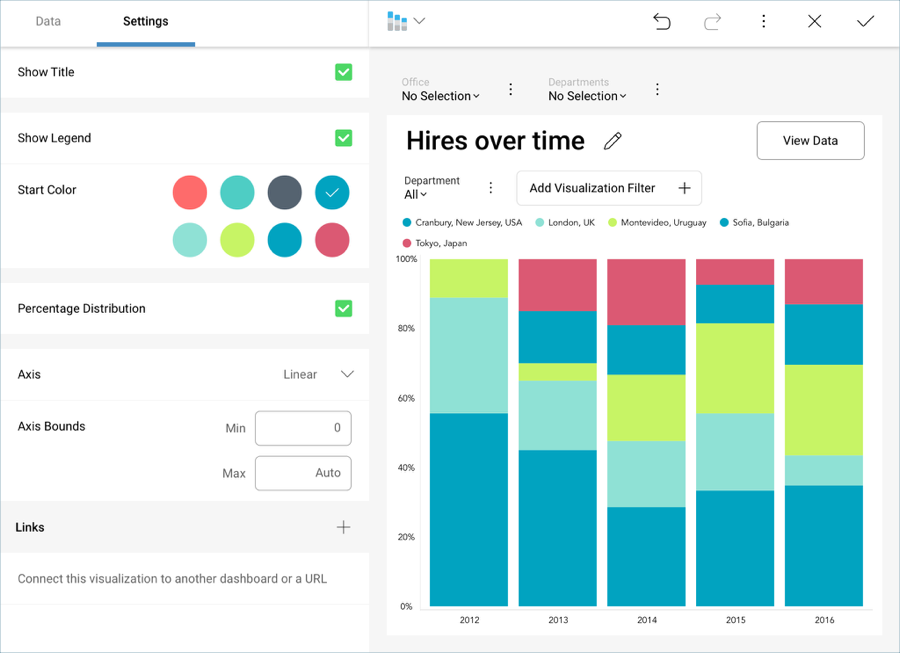Select mint London segment in 2015 bar

pyautogui.click(x=735, y=452)
